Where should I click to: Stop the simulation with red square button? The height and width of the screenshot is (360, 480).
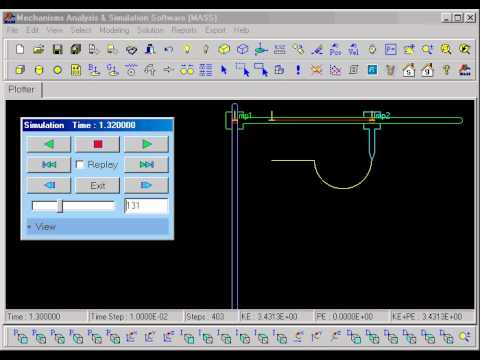pyautogui.click(x=98, y=144)
